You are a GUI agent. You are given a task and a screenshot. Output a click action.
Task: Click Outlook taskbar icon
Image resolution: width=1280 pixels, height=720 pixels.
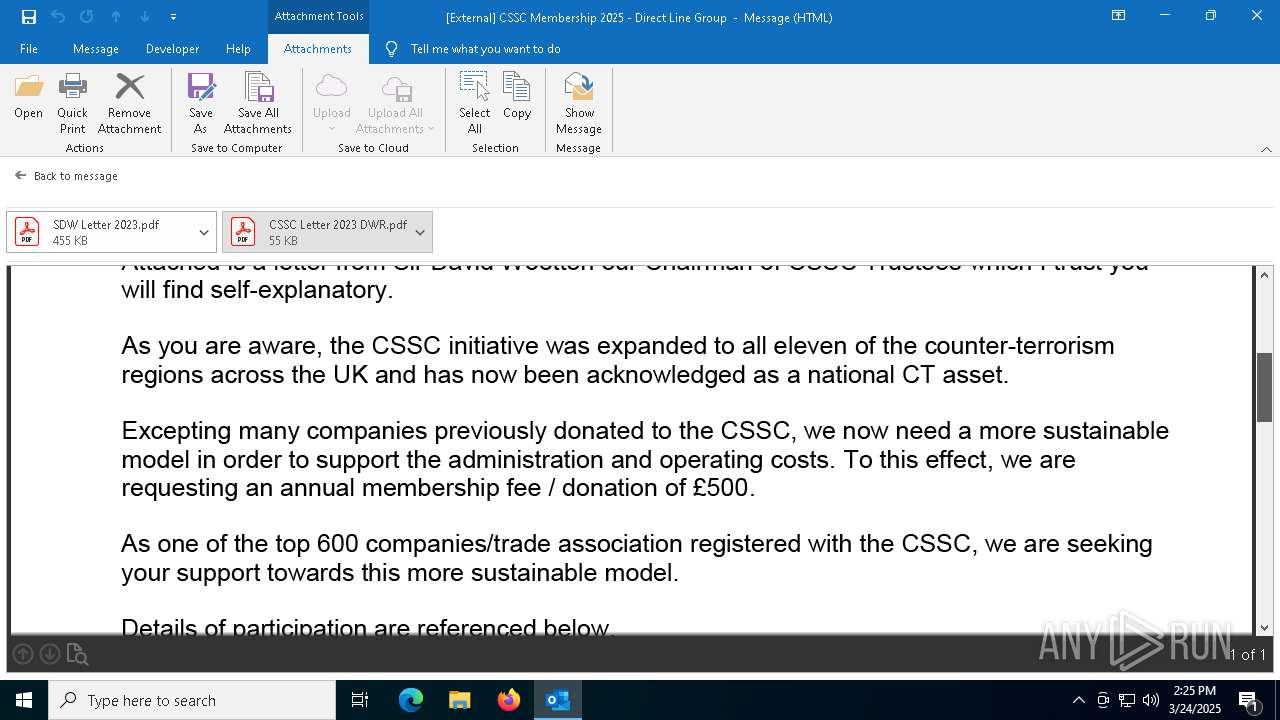coord(558,700)
